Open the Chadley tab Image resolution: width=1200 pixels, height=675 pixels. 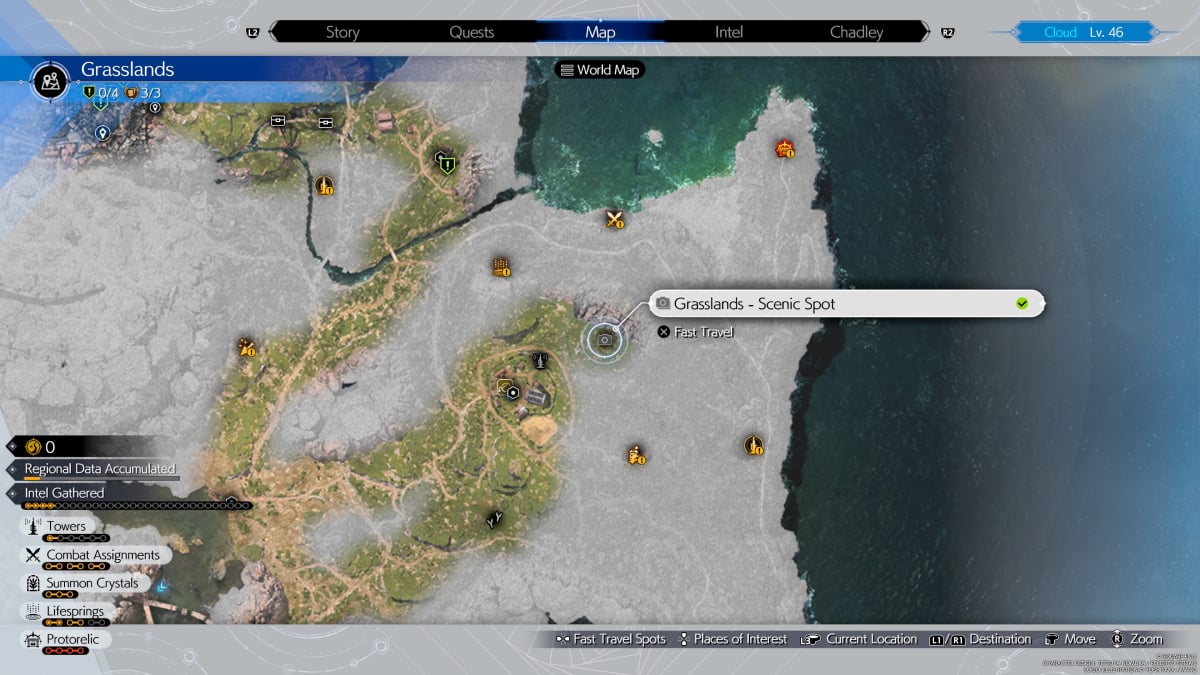coord(856,32)
